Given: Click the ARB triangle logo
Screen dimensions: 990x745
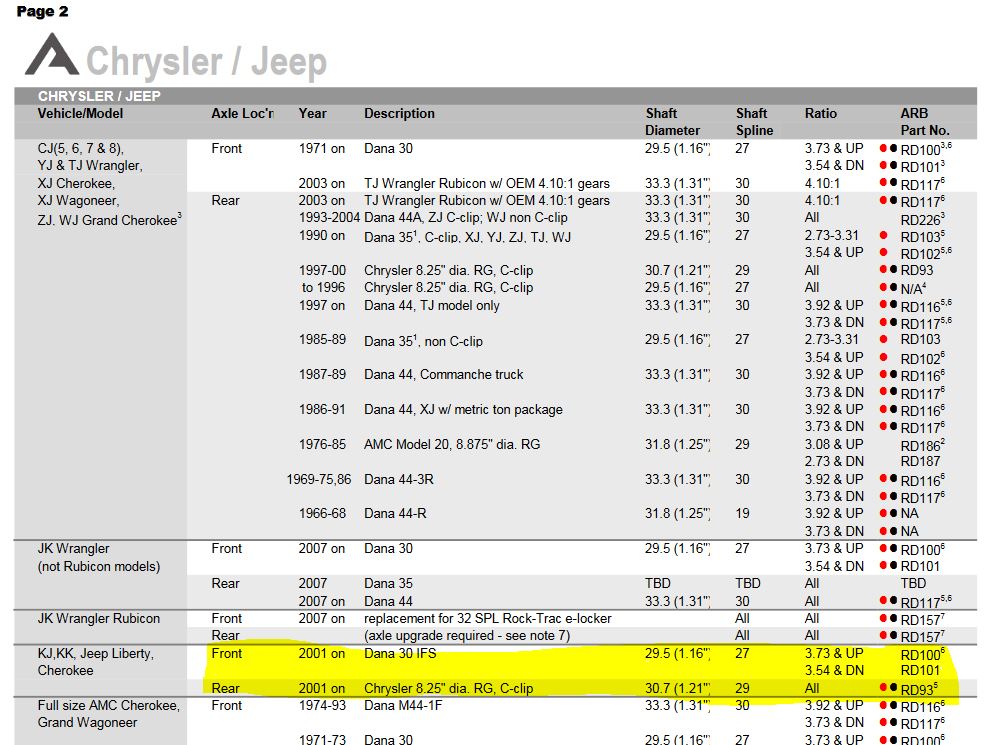Looking at the screenshot, I should [x=52, y=56].
